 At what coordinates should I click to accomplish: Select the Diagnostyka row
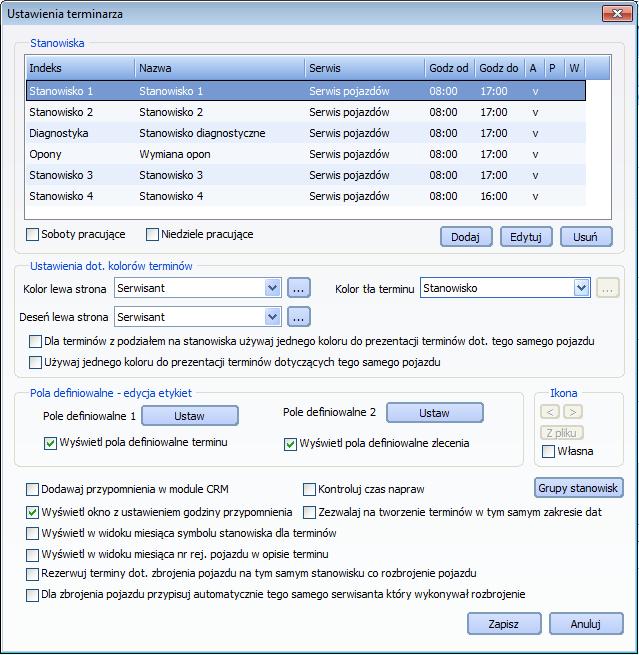pyautogui.click(x=306, y=133)
